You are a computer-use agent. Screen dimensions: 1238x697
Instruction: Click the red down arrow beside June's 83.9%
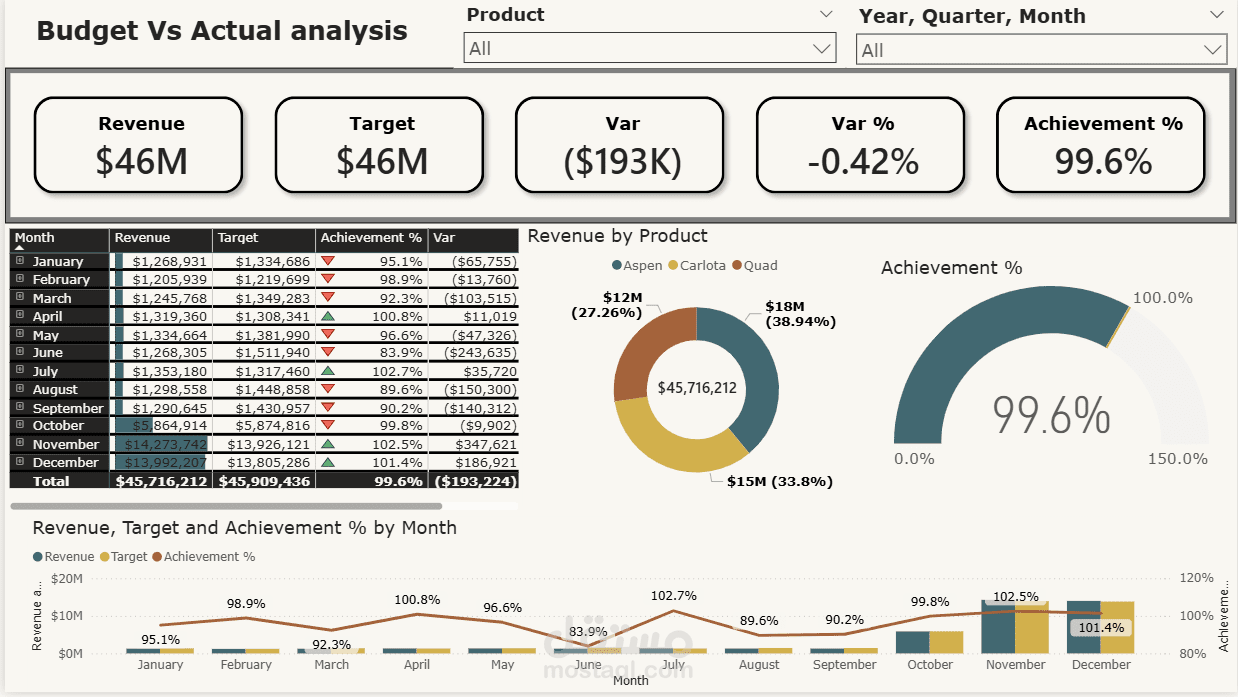[330, 352]
